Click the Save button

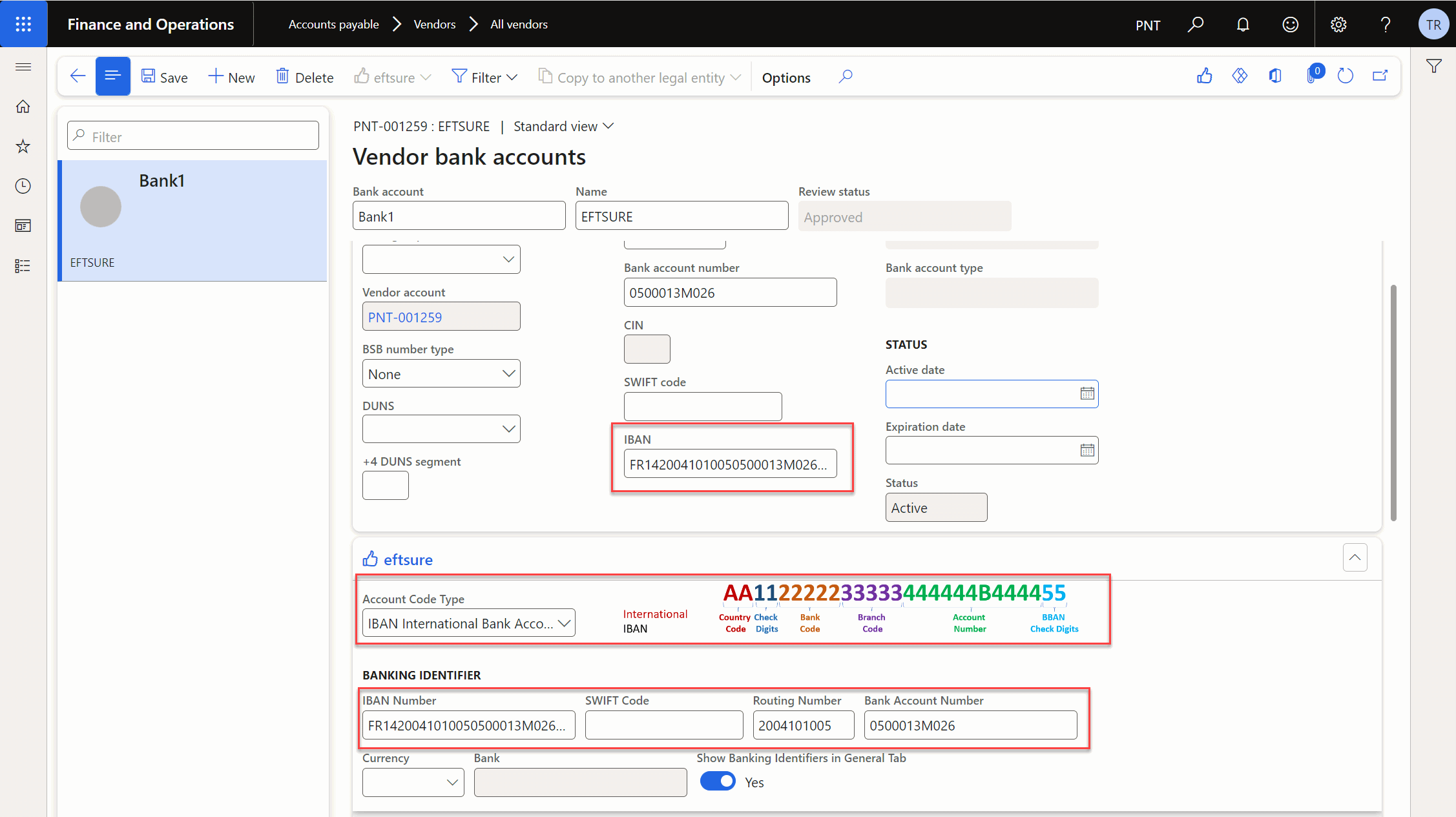tap(165, 78)
